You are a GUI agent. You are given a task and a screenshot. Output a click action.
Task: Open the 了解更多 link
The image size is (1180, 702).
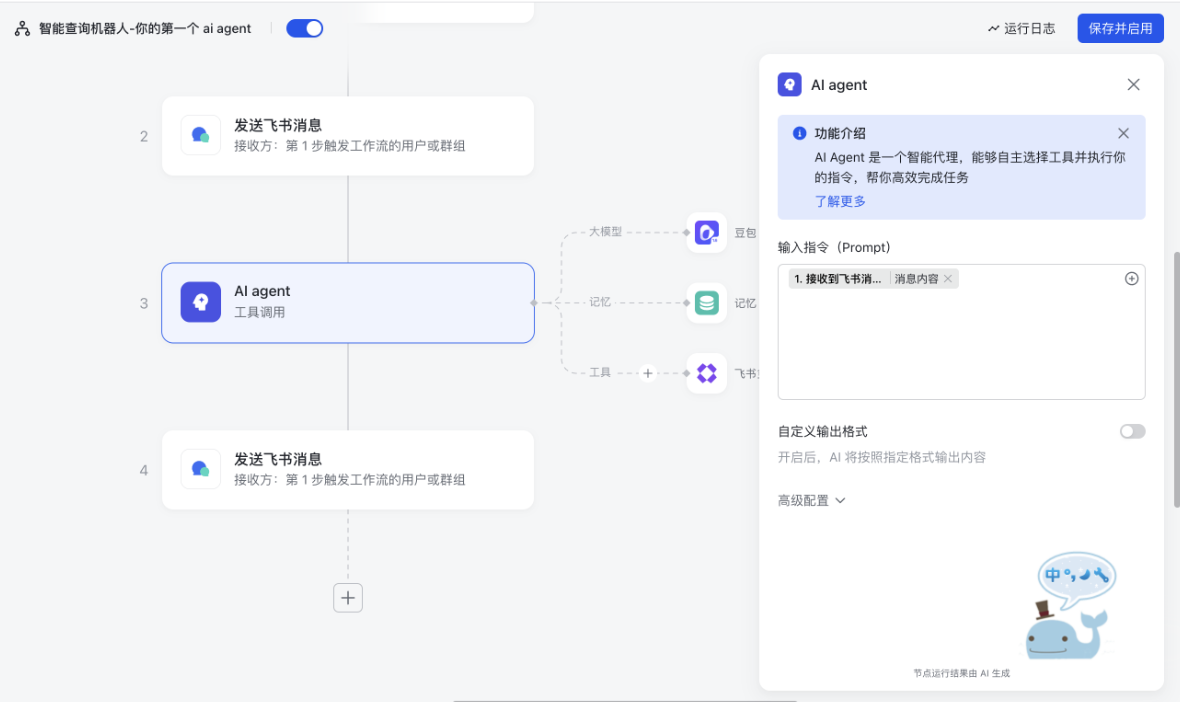[x=840, y=201]
